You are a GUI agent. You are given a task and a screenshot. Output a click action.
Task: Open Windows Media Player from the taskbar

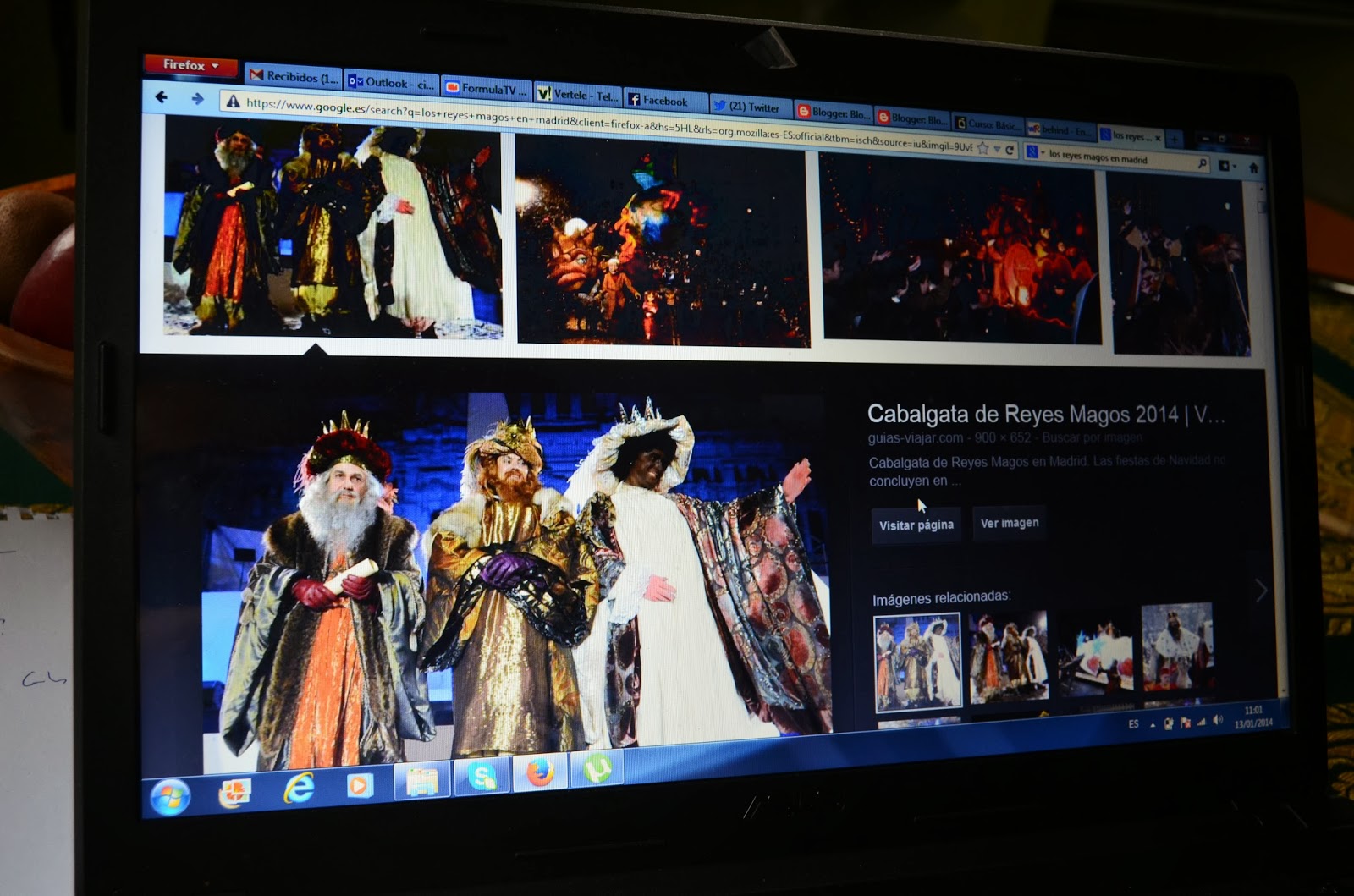[359, 786]
